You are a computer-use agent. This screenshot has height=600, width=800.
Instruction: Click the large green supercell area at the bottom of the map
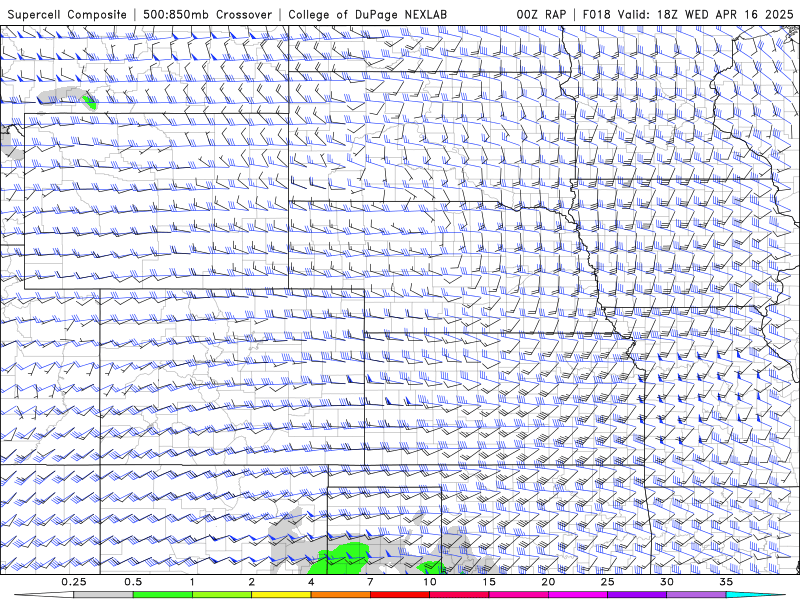pyautogui.click(x=339, y=559)
